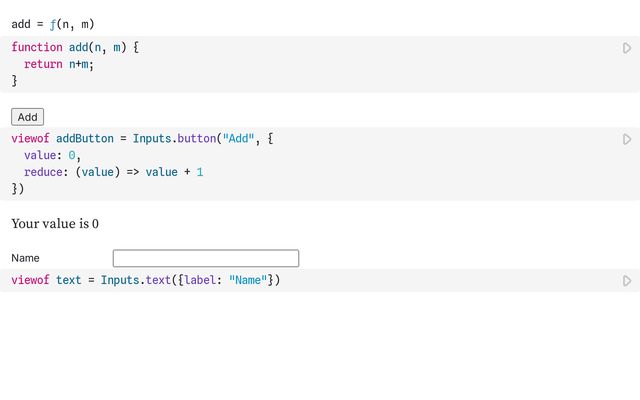Click the Name label beside the input
Screen dimensions: 640x400
click(x=26, y=258)
